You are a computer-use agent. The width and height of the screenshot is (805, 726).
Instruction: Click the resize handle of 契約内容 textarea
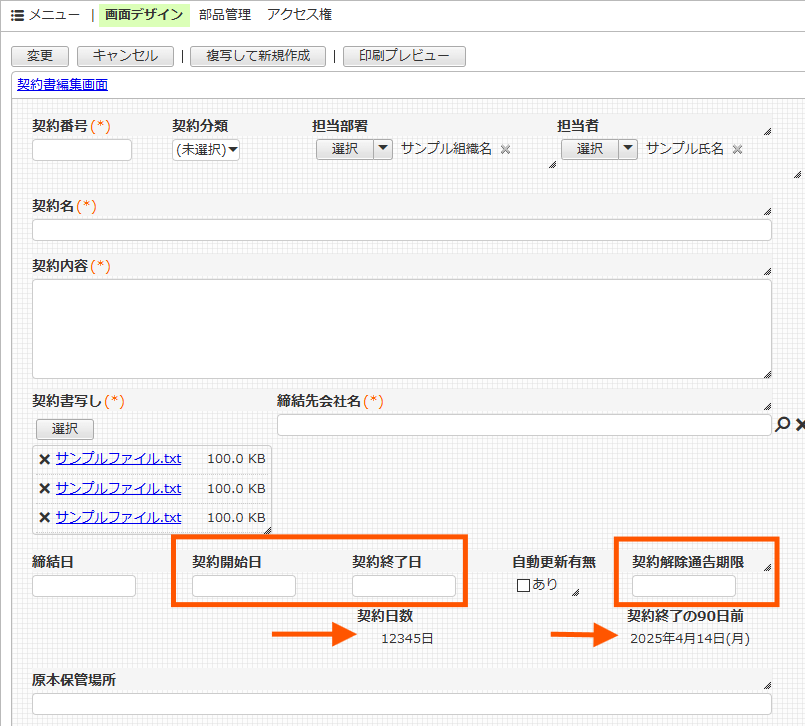click(x=767, y=374)
